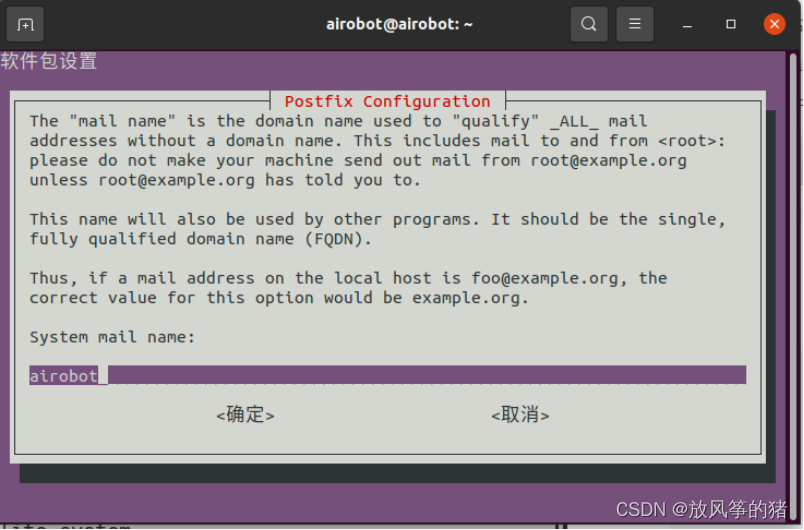Click the 'System mail name:' label
The width and height of the screenshot is (804, 530).
[x=112, y=337]
